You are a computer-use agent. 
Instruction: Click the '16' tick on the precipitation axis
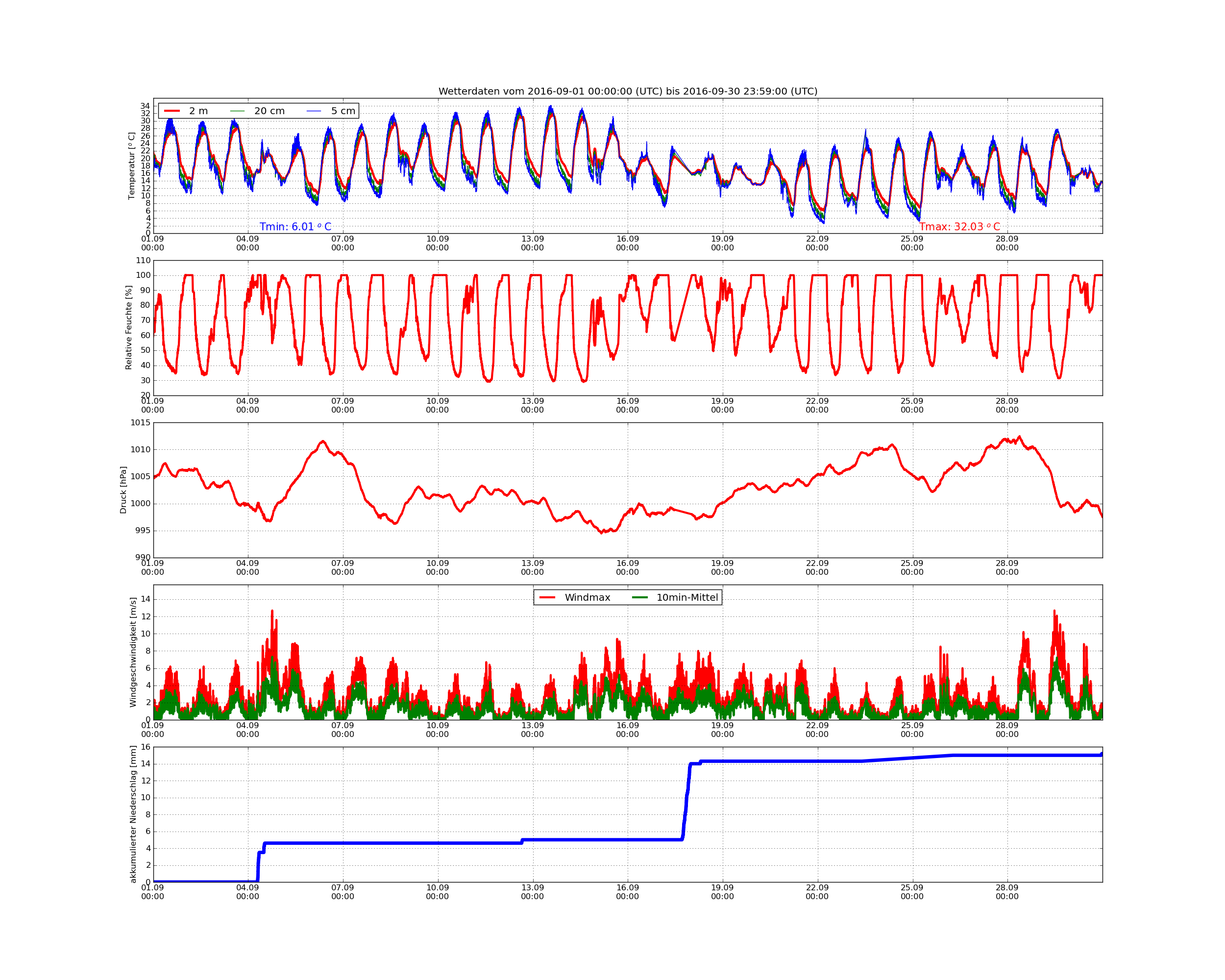tap(146, 747)
